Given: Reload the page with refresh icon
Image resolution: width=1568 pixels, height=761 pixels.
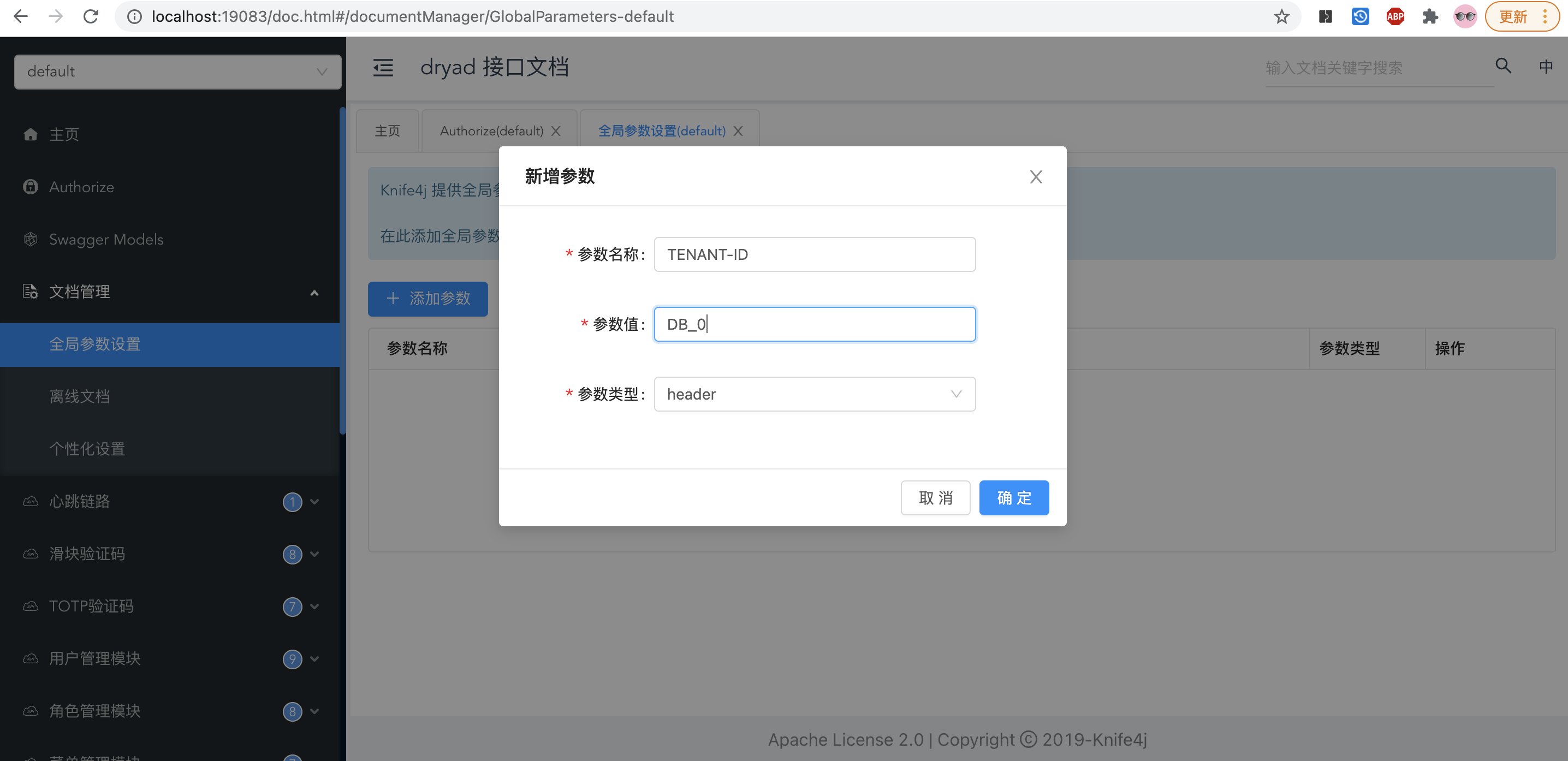Looking at the screenshot, I should click(91, 16).
